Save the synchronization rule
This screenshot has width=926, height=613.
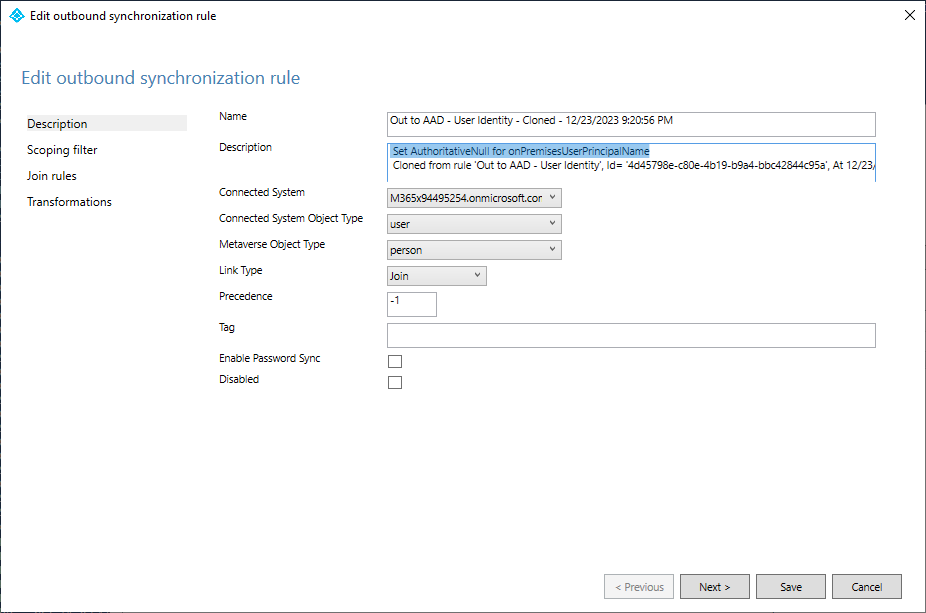[790, 587]
